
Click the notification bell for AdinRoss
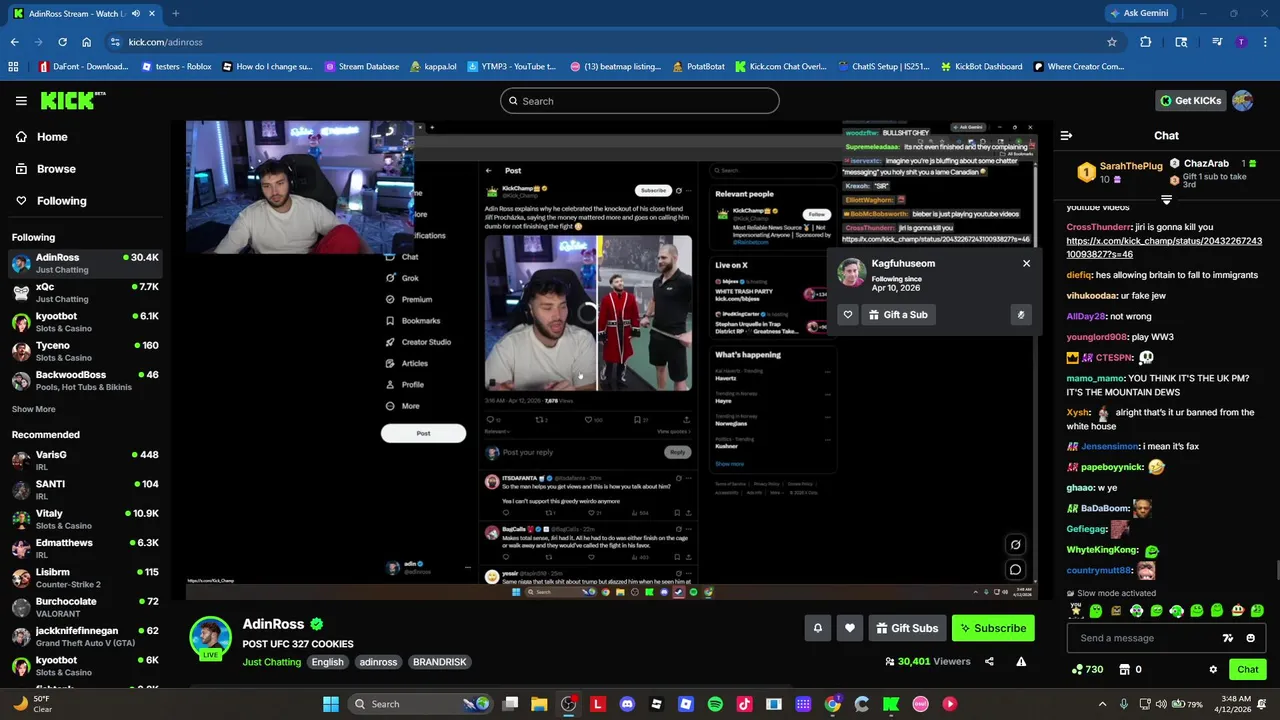point(817,628)
